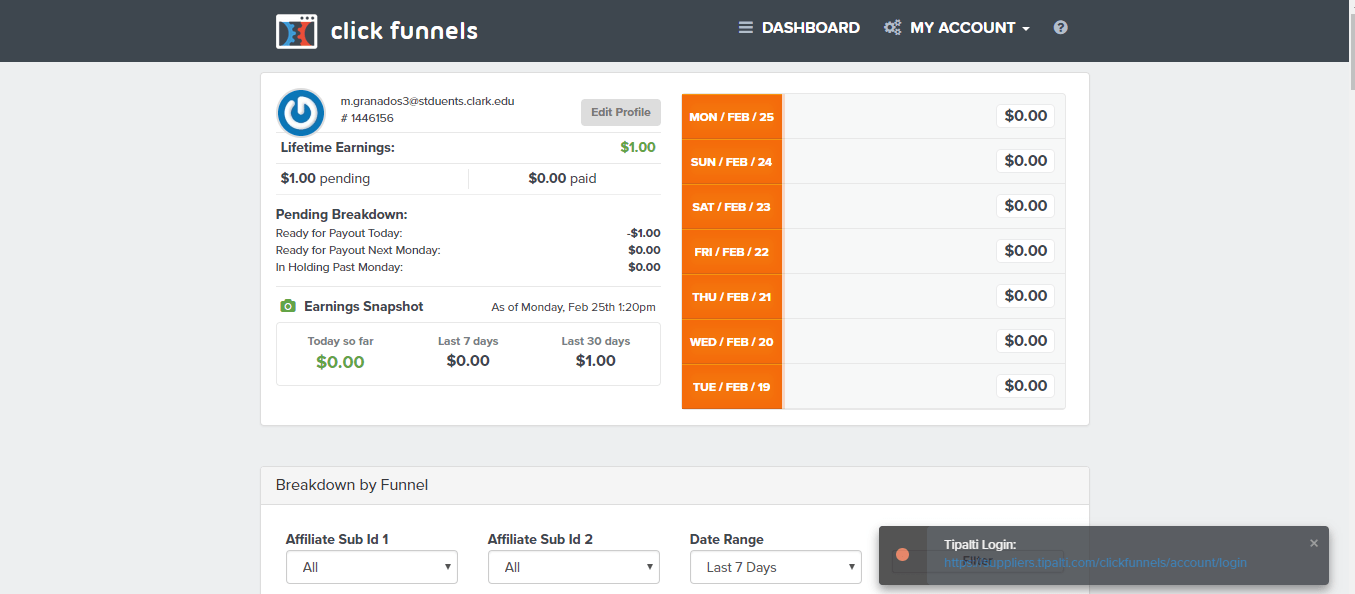Select the THU / FEB / 21 date row label
The height and width of the screenshot is (594, 1355).
(732, 297)
